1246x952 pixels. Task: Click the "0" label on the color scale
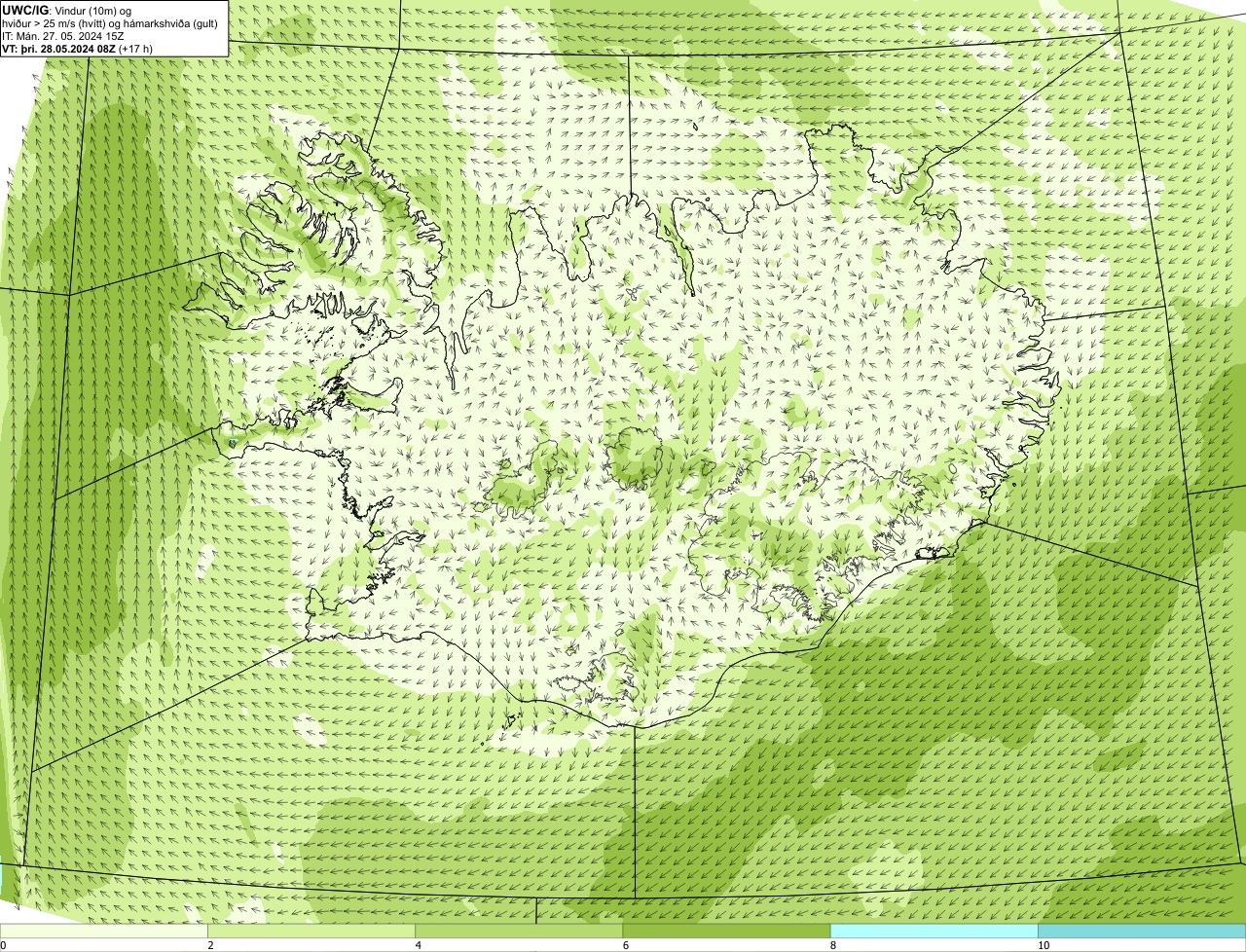[3, 945]
